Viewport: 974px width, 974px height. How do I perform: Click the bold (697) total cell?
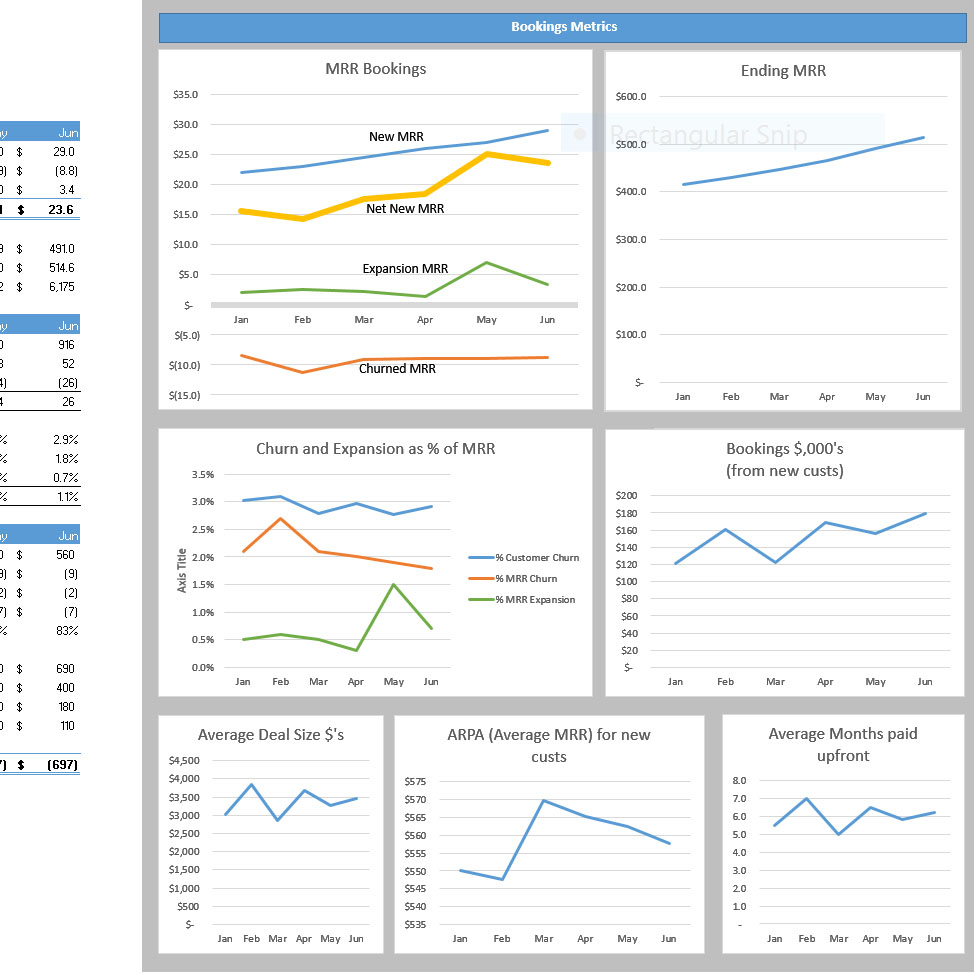[x=62, y=765]
